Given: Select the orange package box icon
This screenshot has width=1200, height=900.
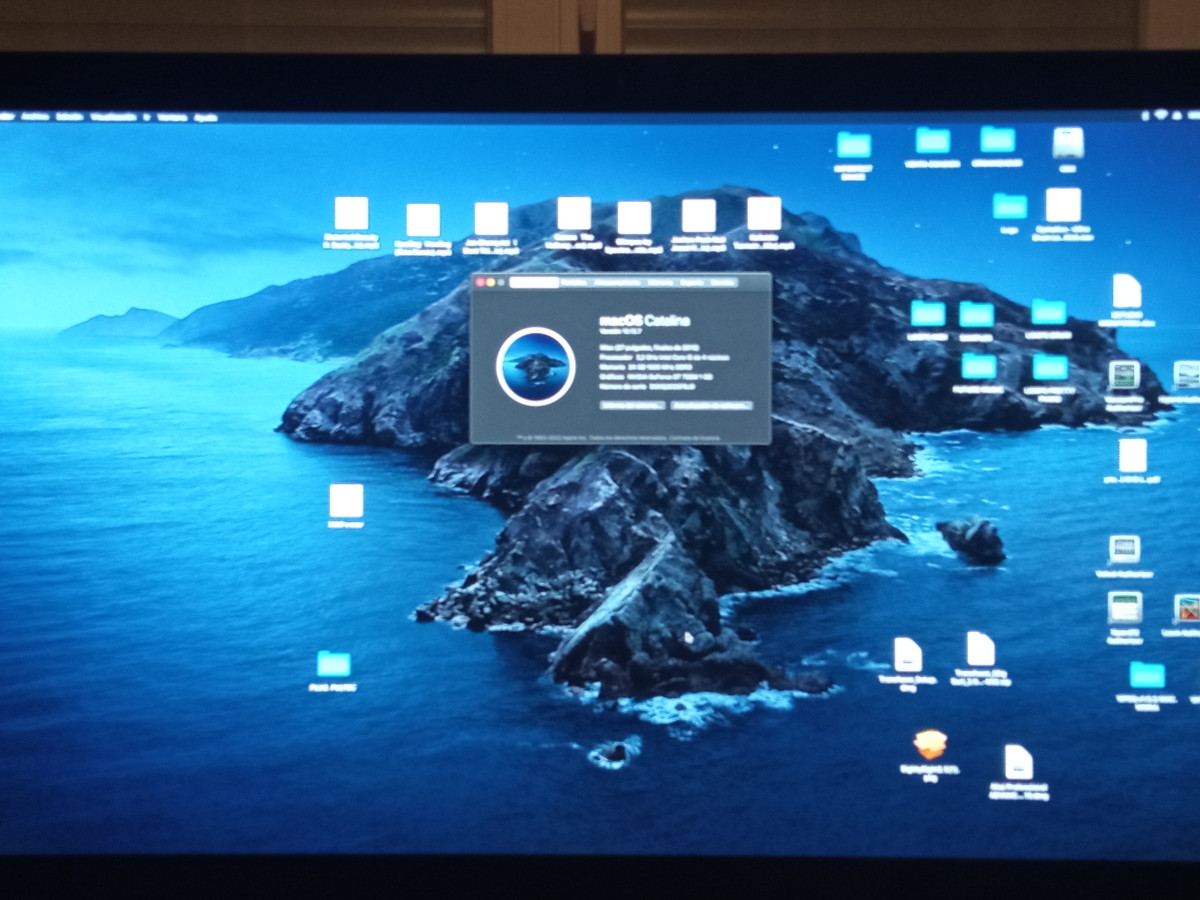Looking at the screenshot, I should (930, 745).
